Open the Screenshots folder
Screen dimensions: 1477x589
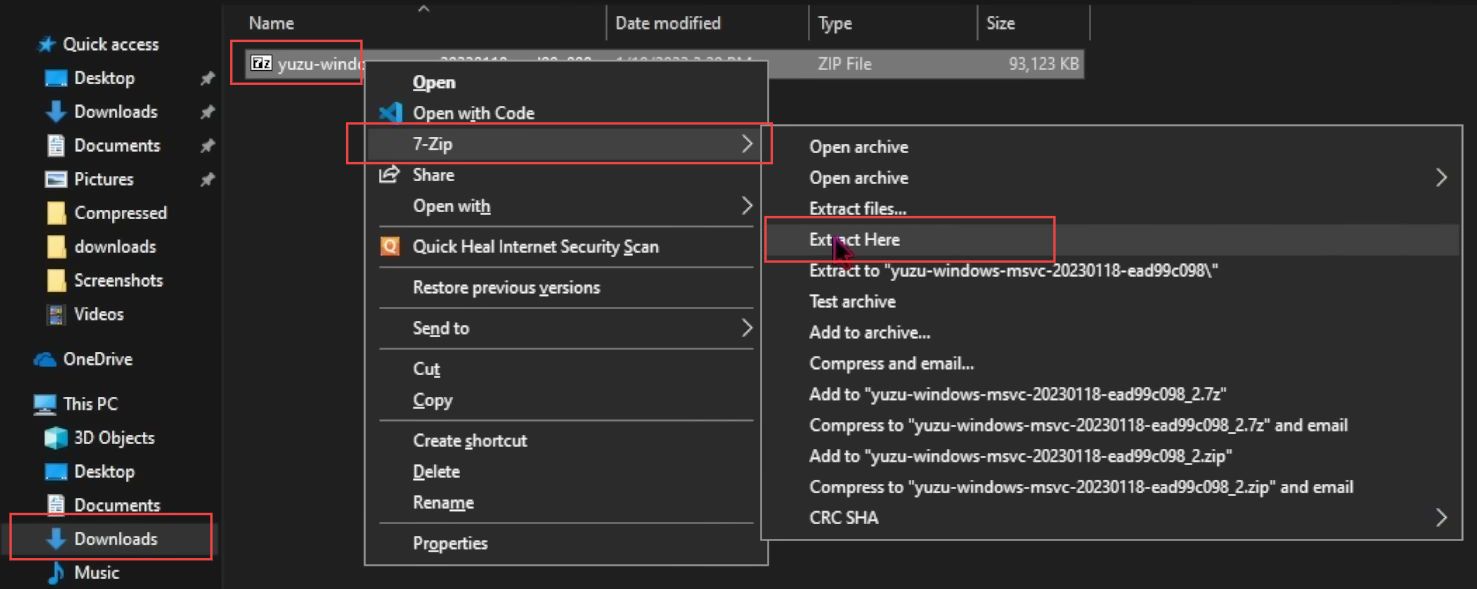(x=118, y=280)
